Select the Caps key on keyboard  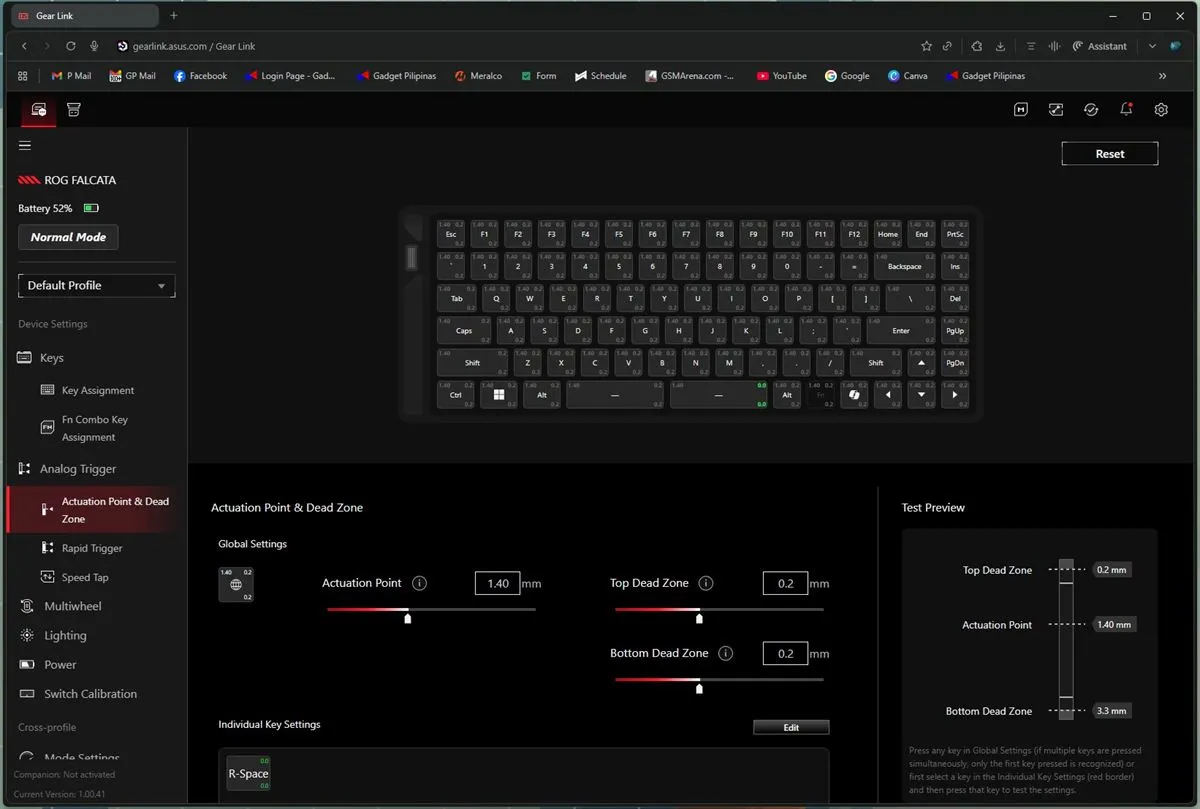[464, 330]
